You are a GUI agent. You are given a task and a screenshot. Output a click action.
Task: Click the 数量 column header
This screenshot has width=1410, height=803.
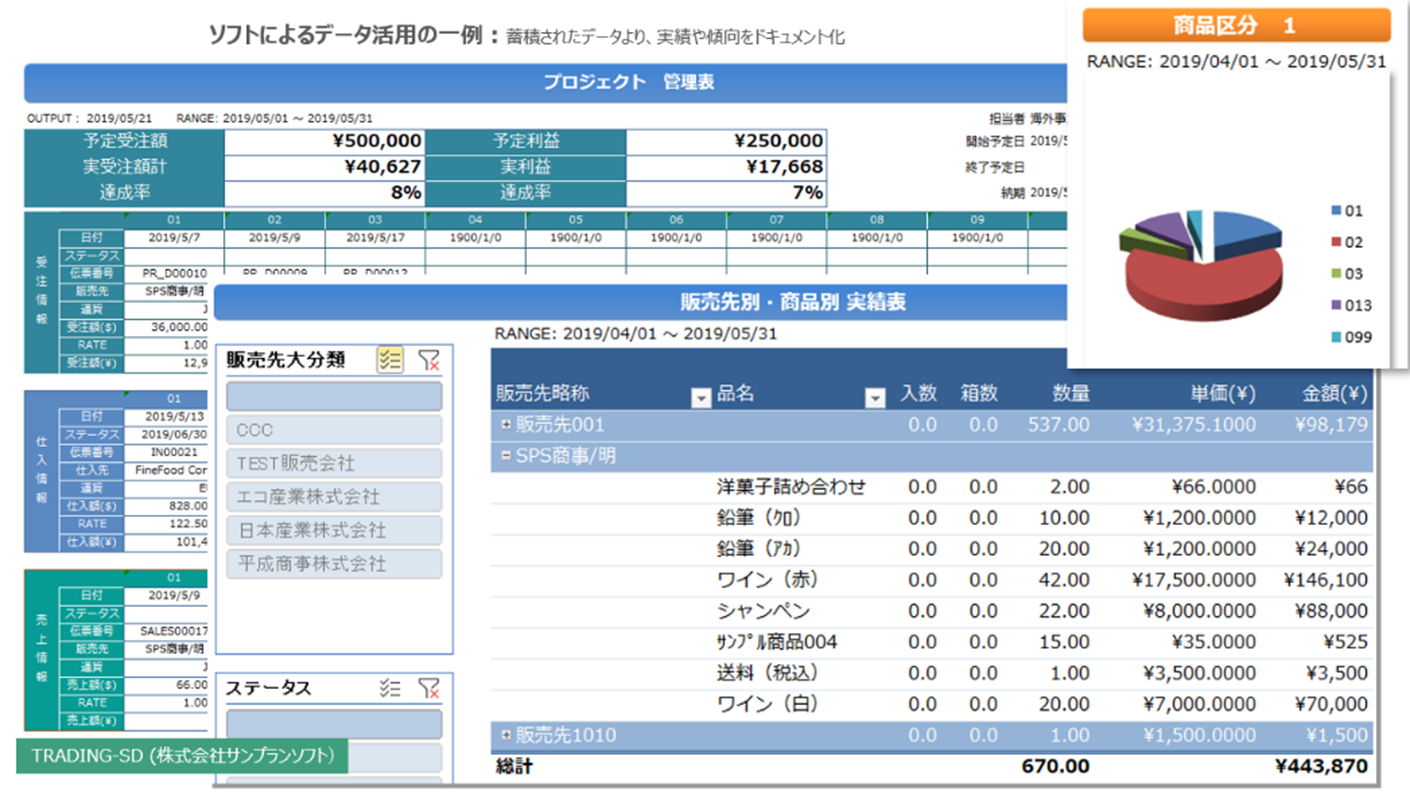[x=1071, y=395]
